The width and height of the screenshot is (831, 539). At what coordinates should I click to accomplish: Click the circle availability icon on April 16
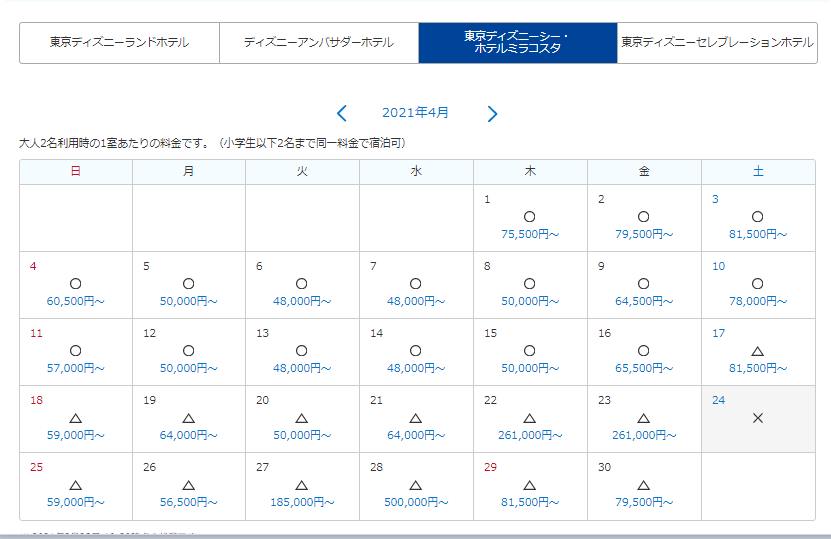tap(643, 351)
